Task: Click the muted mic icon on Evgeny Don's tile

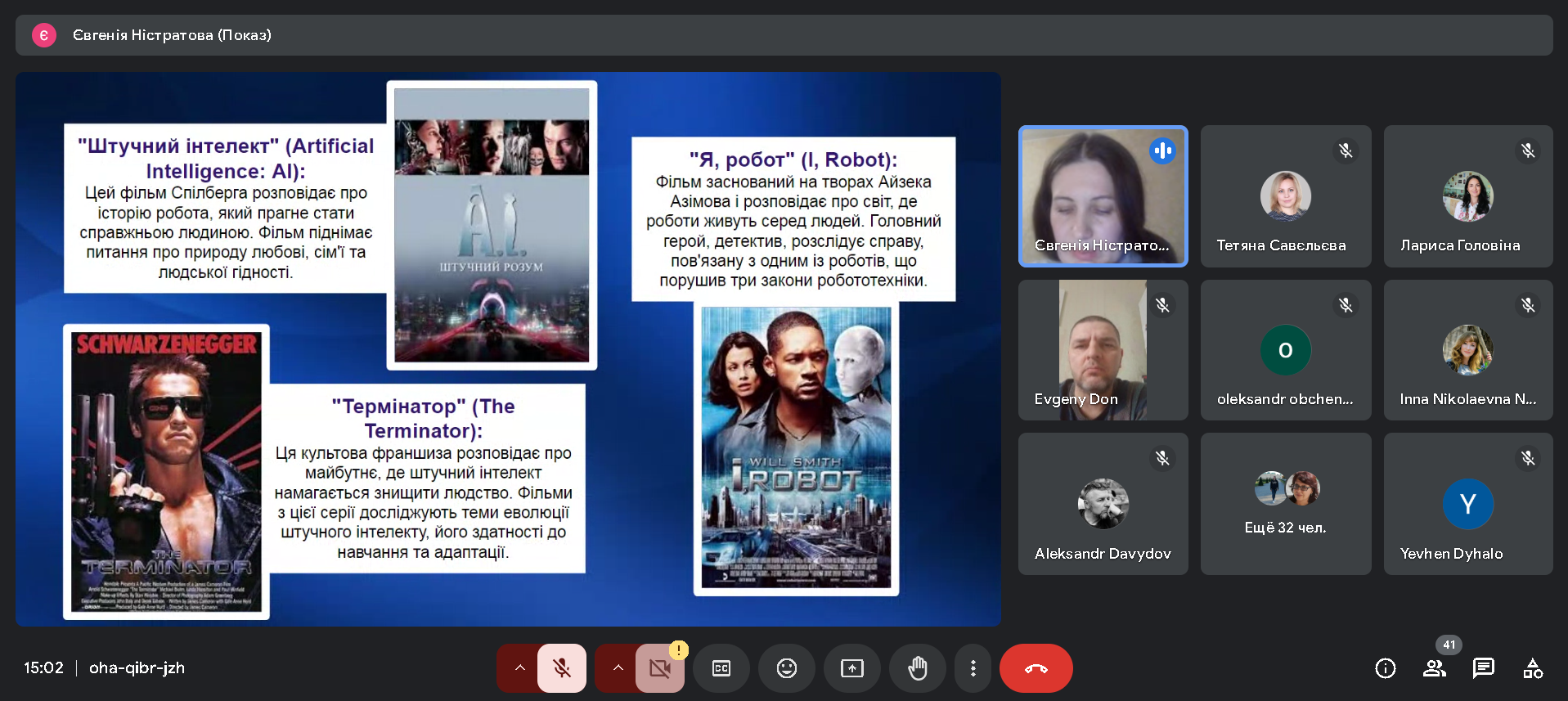Action: coord(1162,305)
